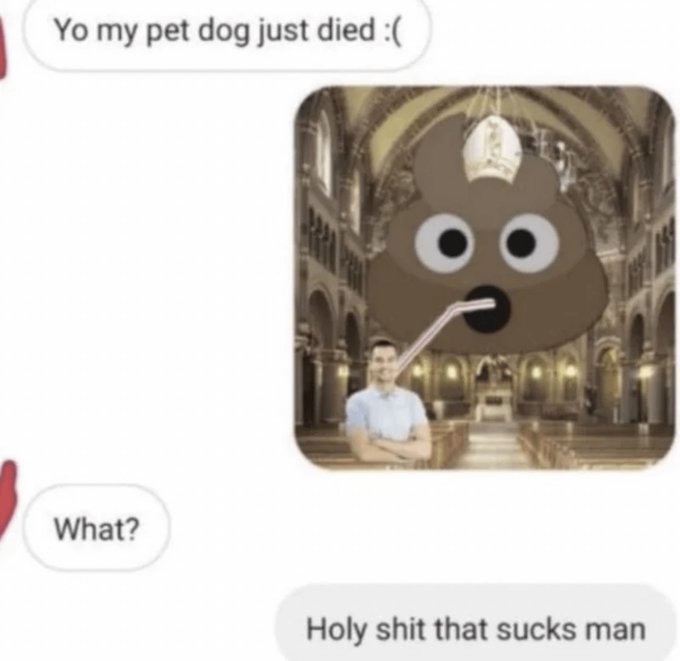Click the word "Holy" in the reply
Image resolution: width=680 pixels, height=661 pixels.
click(x=337, y=630)
